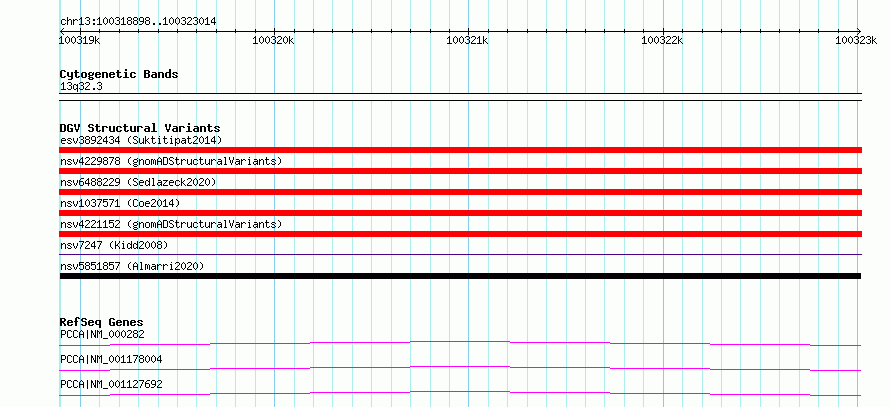Screen dimensions: 890x407
Task: Open the nsv7247 (Kidd2008) label
Action: tap(114, 245)
